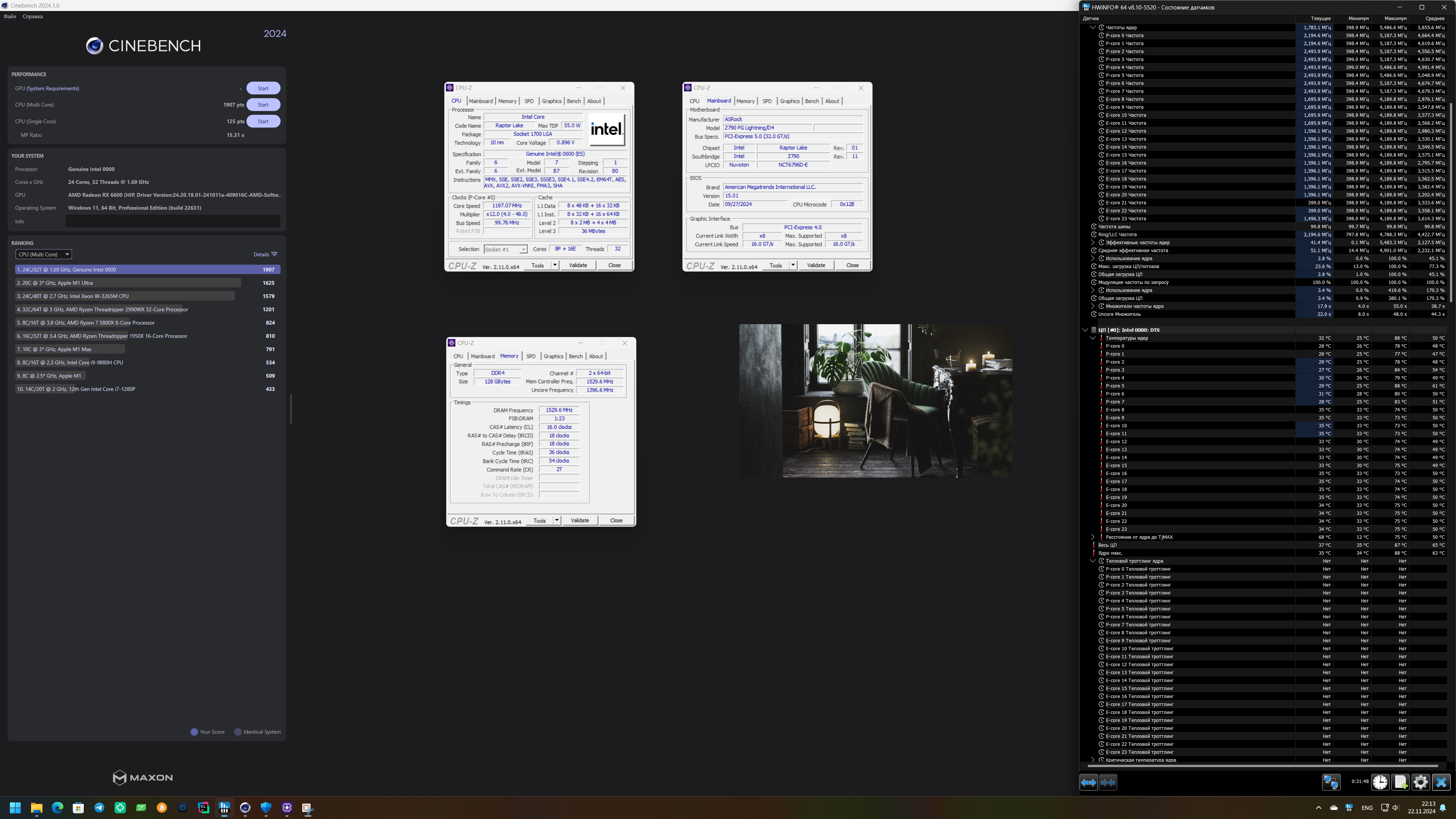
Task: Switch to SPD tab in Mainboard CPU-Z
Action: pos(766,101)
